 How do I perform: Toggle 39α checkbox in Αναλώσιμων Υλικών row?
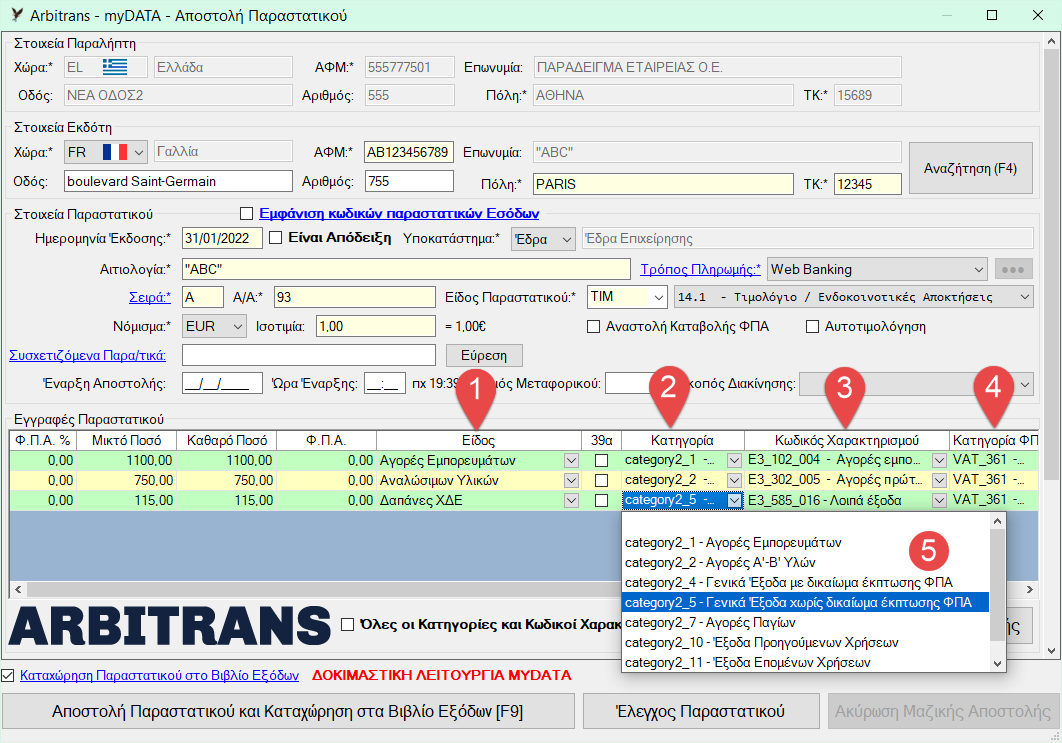coord(601,480)
